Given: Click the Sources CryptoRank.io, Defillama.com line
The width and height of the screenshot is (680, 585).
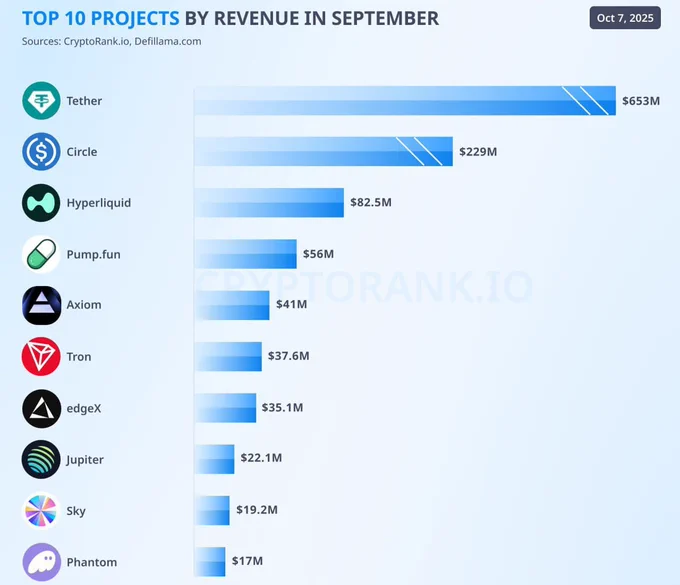Looking at the screenshot, I should coord(111,42).
